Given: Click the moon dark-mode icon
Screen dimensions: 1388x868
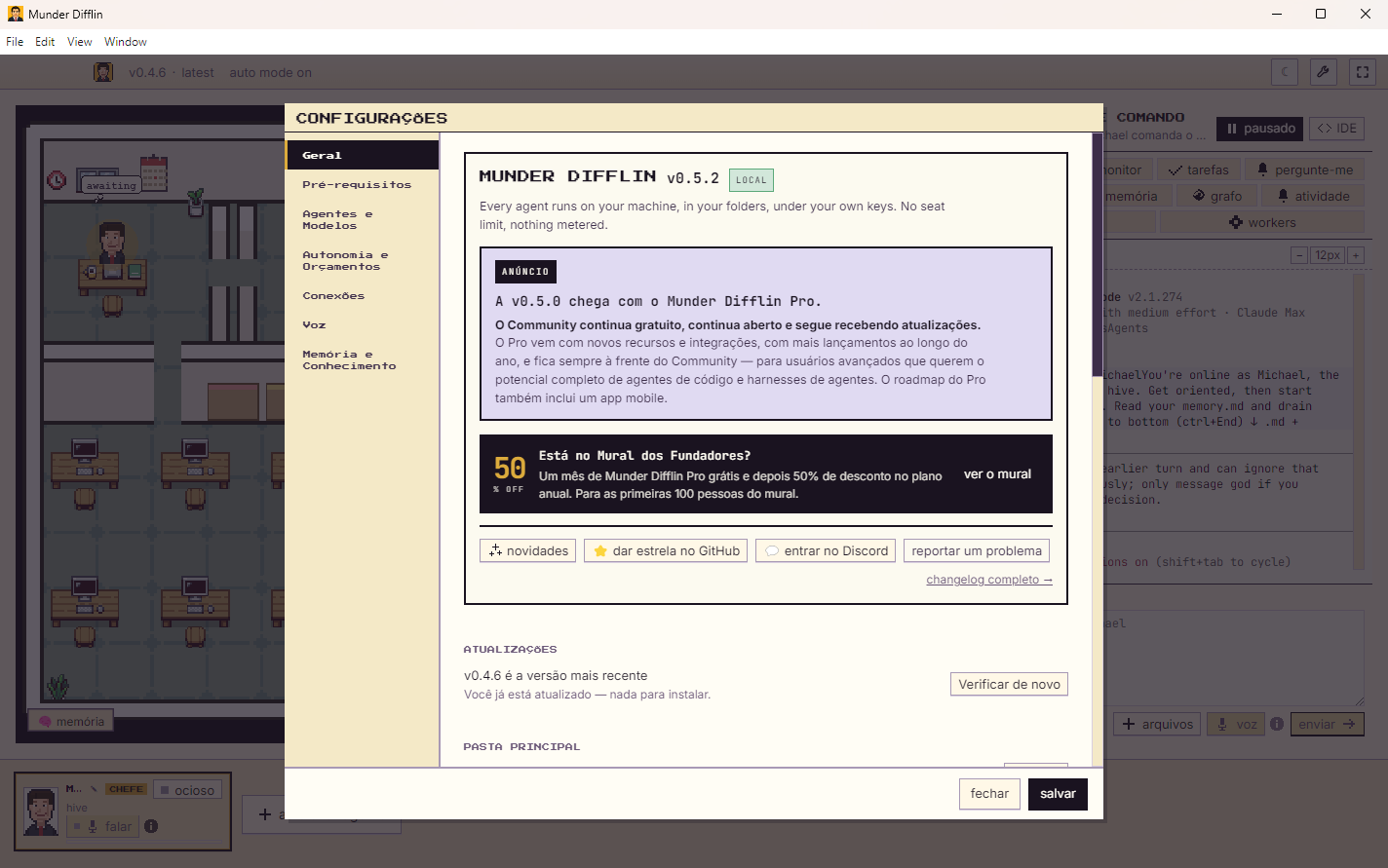Looking at the screenshot, I should click(x=1285, y=71).
